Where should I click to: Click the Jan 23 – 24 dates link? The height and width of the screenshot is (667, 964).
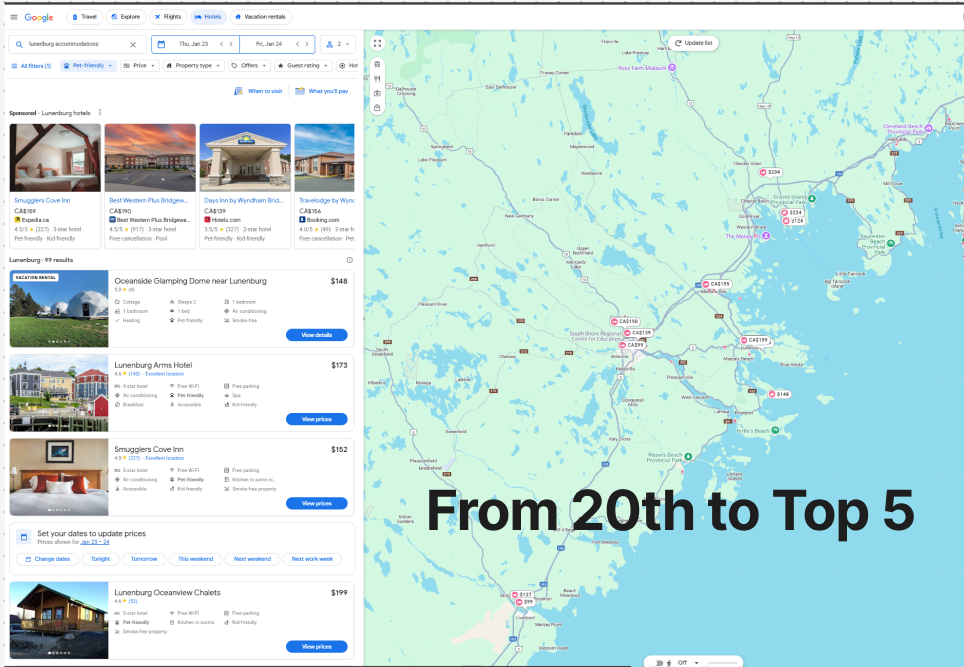pyautogui.click(x=95, y=542)
